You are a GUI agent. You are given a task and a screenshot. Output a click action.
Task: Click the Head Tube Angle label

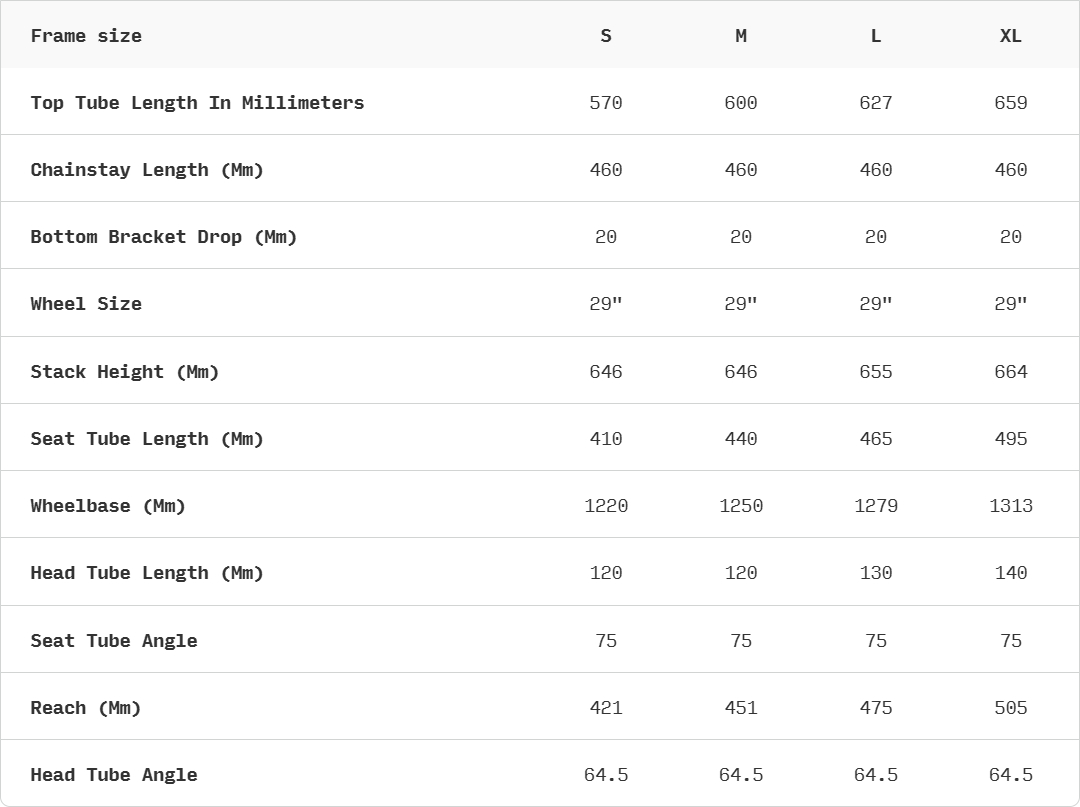pos(114,775)
